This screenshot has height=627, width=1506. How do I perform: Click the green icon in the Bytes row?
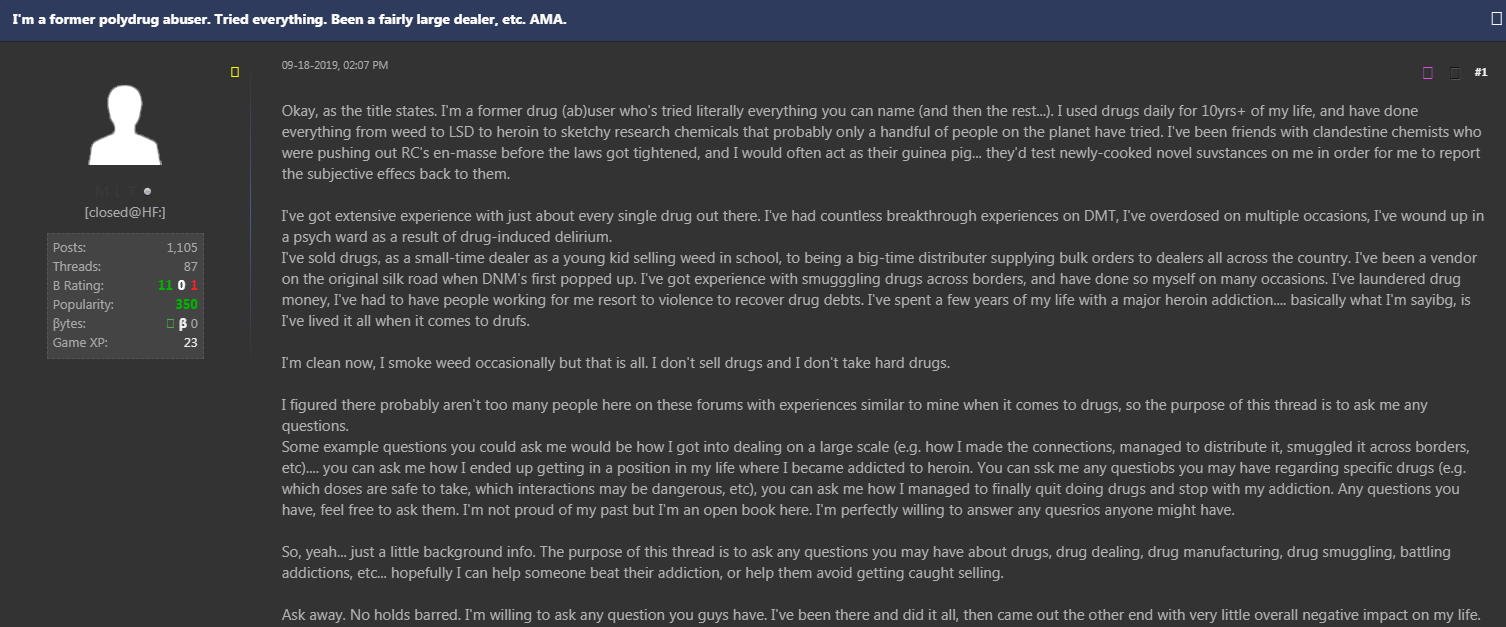(x=169, y=324)
